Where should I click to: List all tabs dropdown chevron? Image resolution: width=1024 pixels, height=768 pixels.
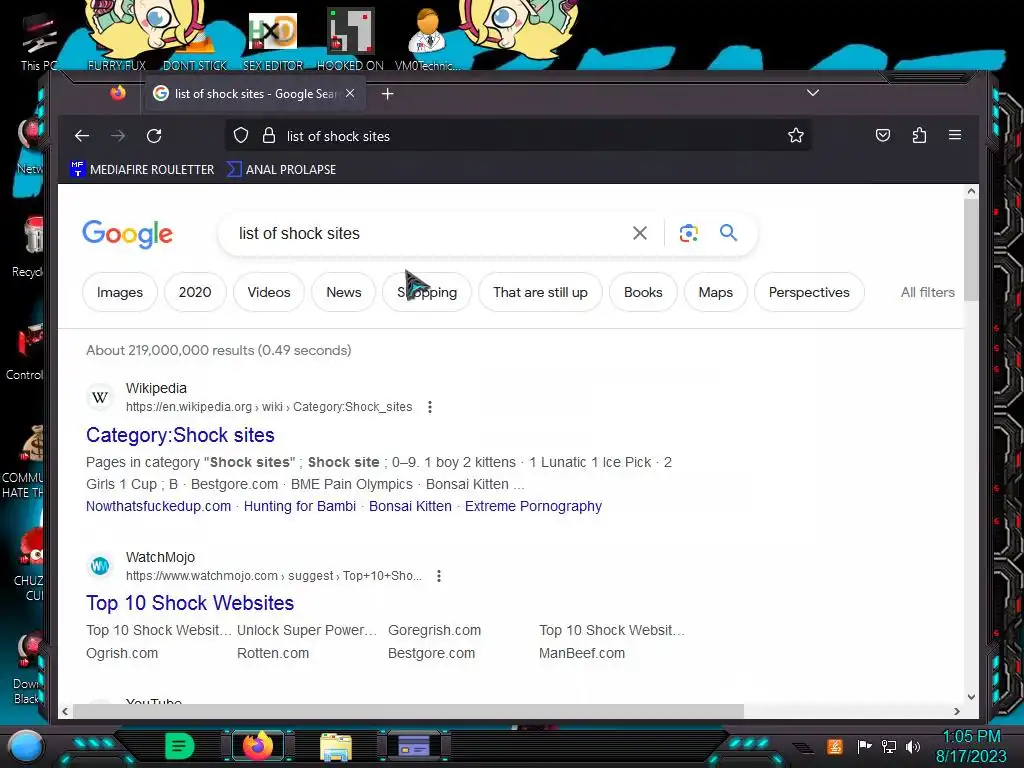(812, 93)
